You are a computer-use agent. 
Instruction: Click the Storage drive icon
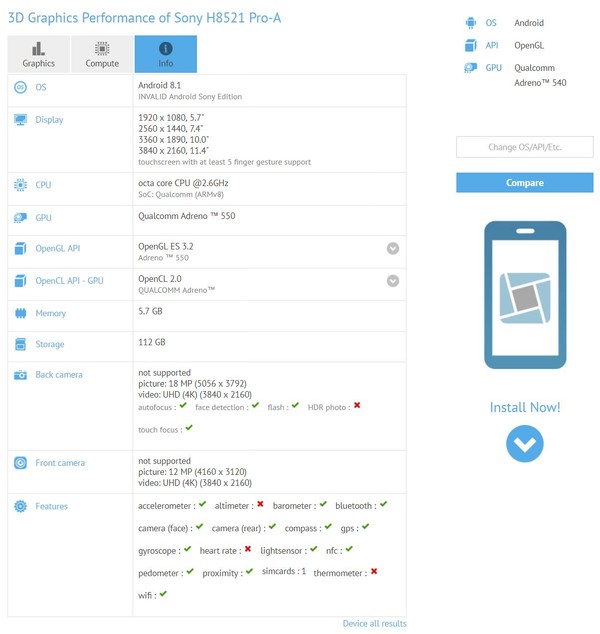tap(20, 344)
